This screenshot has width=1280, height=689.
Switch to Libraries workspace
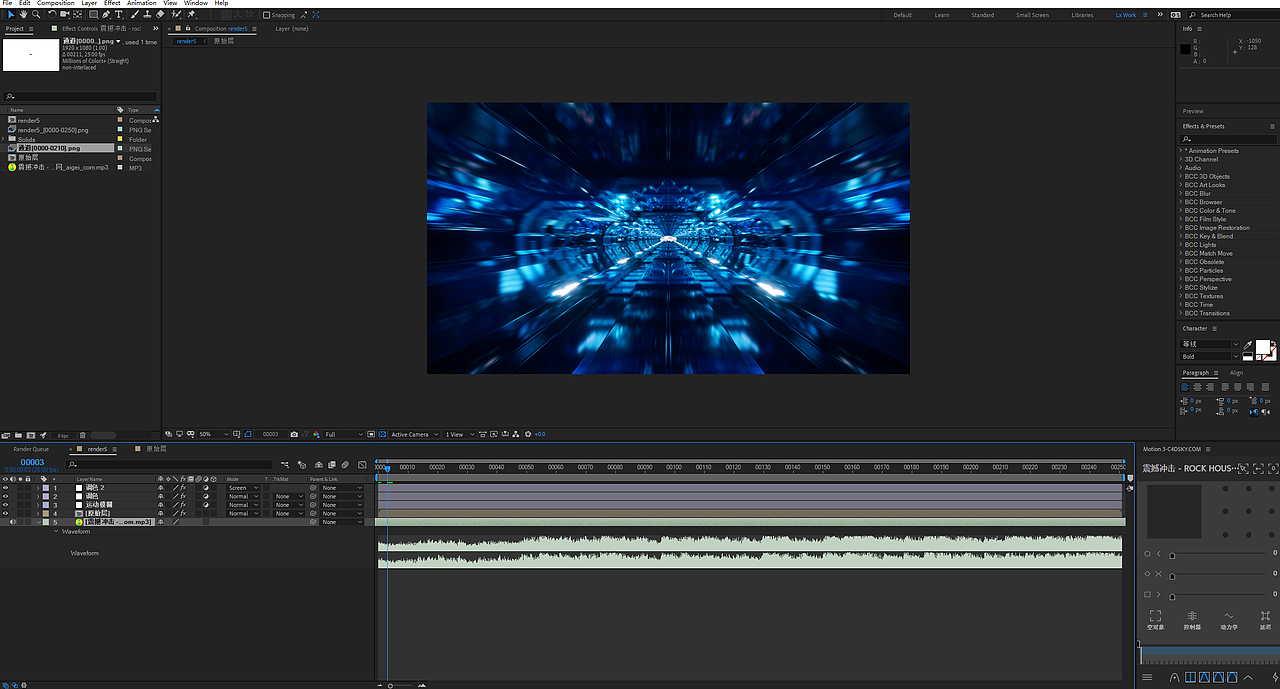[x=1082, y=15]
